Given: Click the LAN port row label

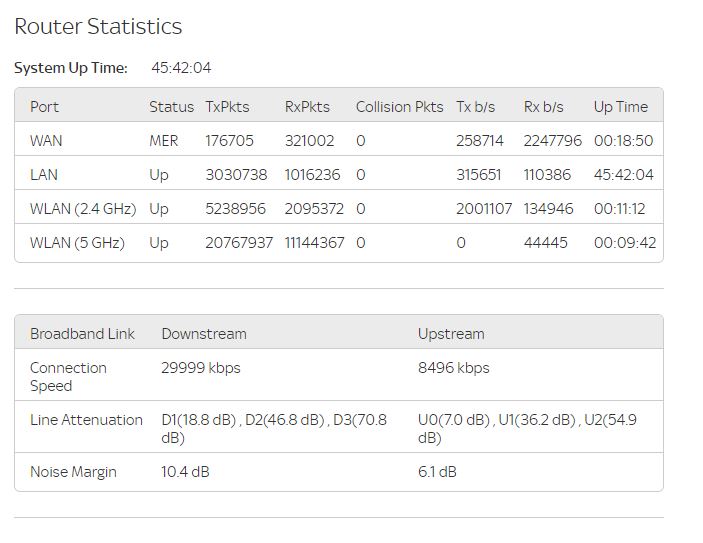Looking at the screenshot, I should coord(44,175).
